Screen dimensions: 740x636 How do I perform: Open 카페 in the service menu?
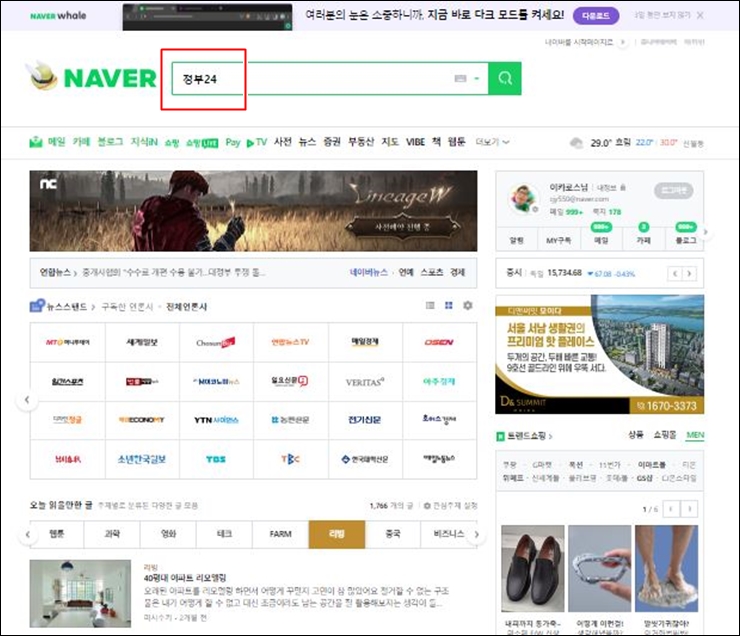point(81,142)
